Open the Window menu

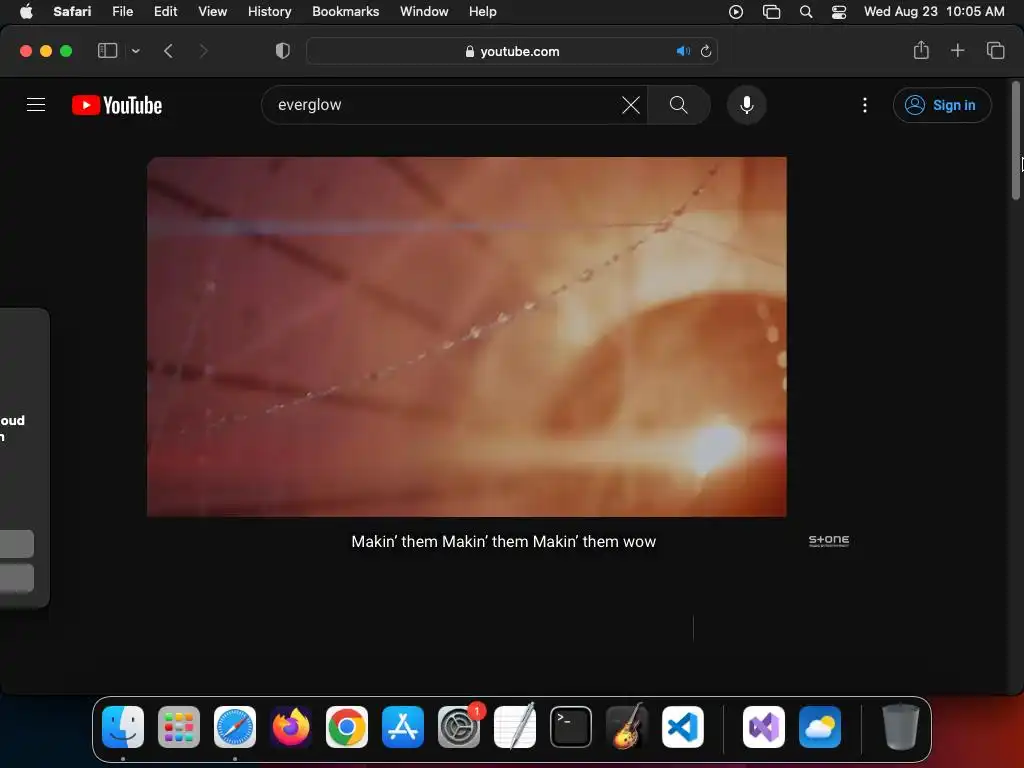coord(424,11)
